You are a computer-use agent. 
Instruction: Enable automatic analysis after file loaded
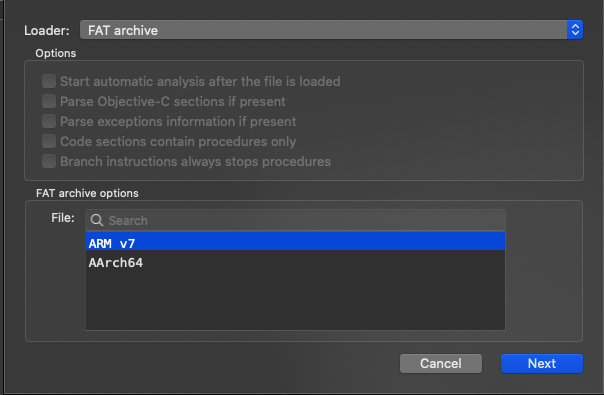(x=49, y=81)
